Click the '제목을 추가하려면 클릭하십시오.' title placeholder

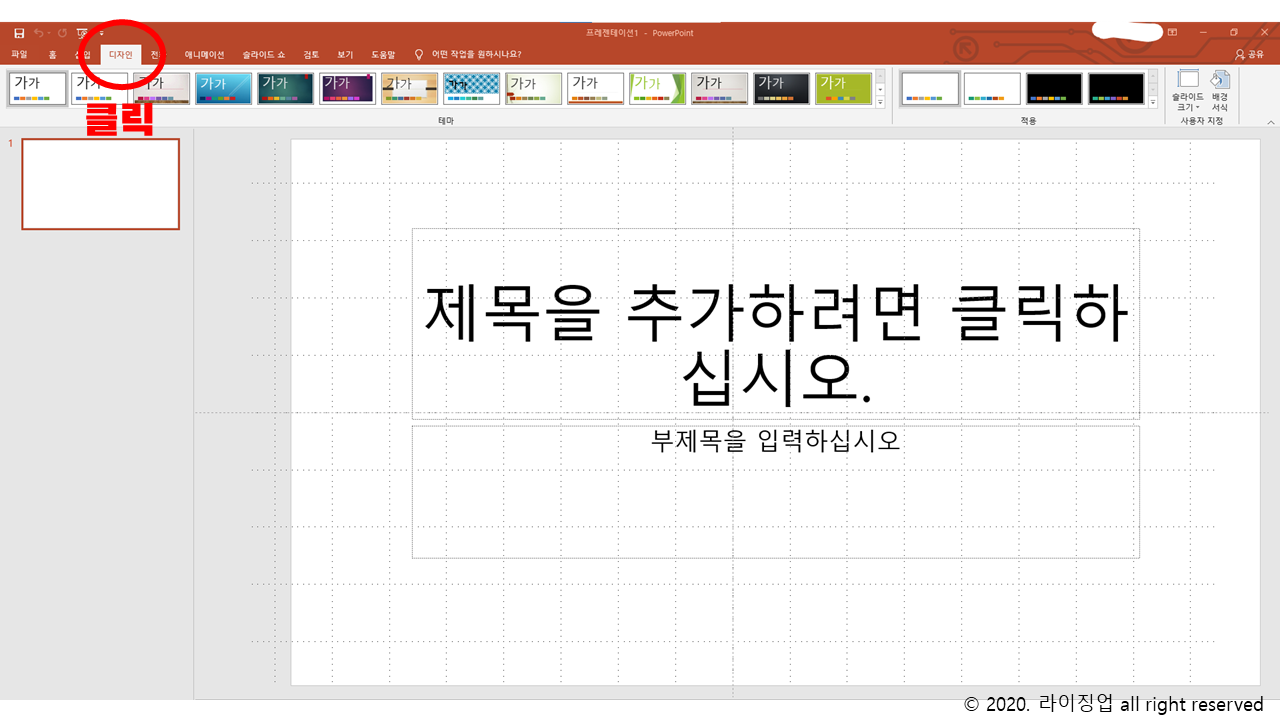[x=775, y=324]
